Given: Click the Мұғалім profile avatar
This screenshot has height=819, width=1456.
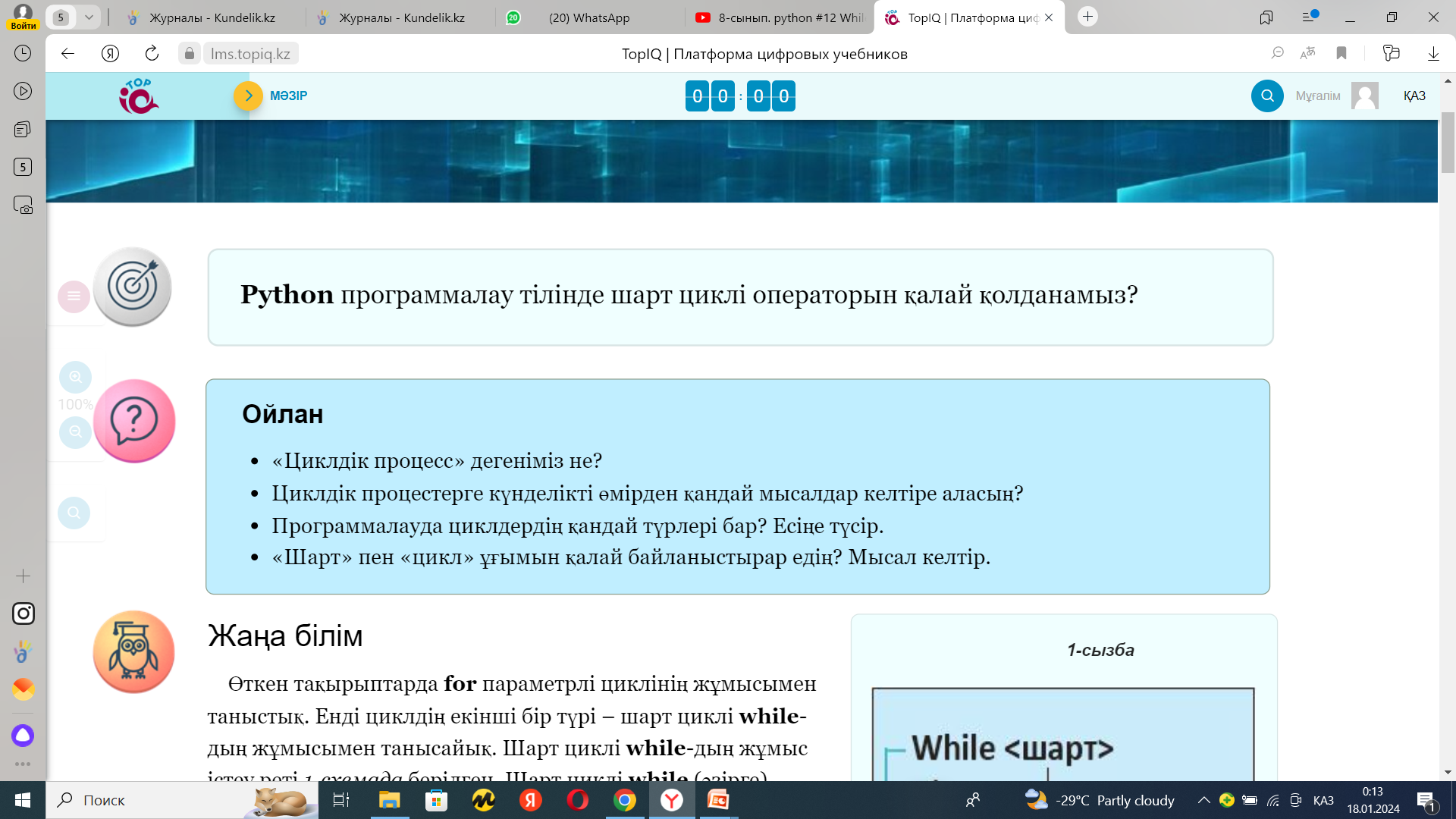Looking at the screenshot, I should [1364, 96].
